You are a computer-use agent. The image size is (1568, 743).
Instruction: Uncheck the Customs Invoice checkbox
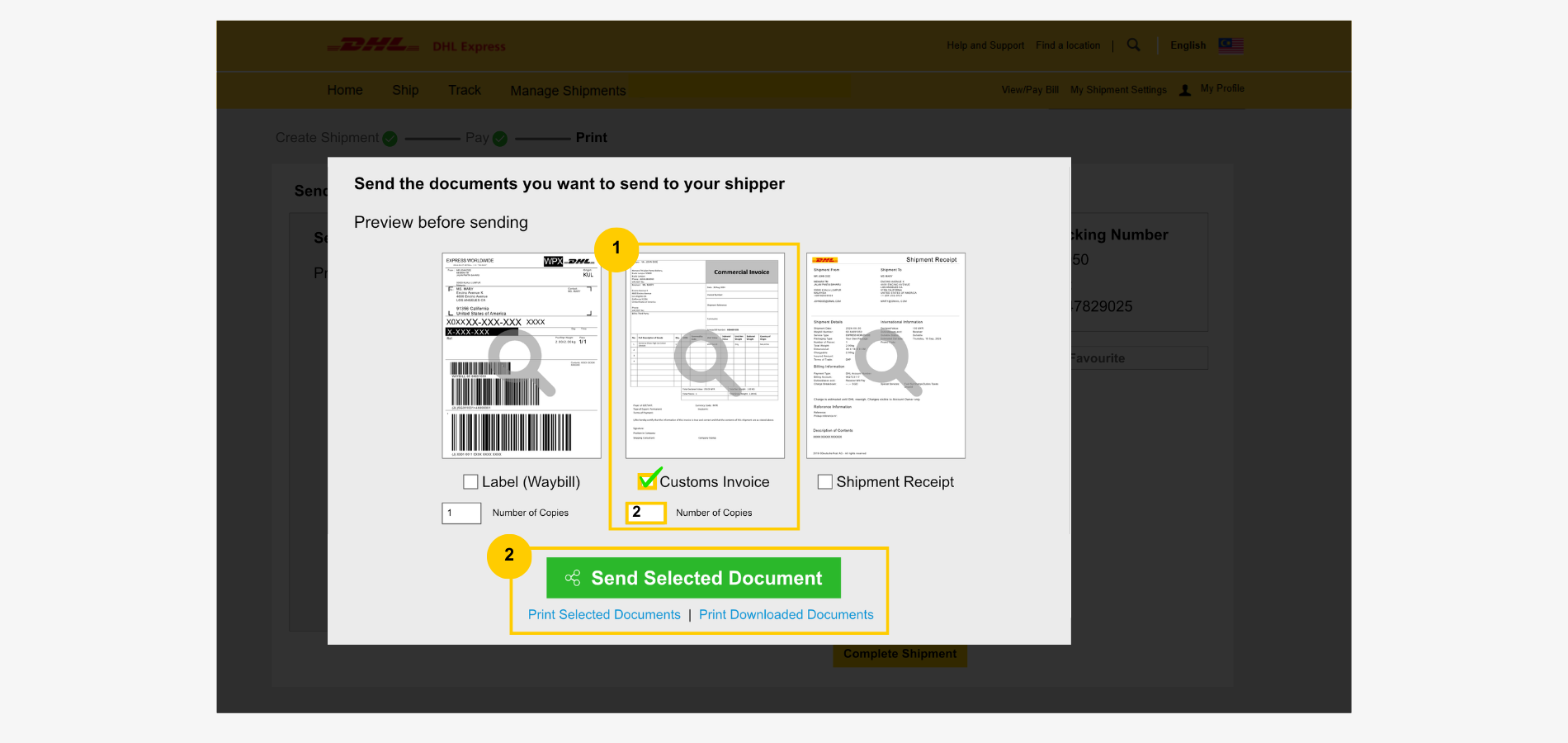pyautogui.click(x=647, y=481)
